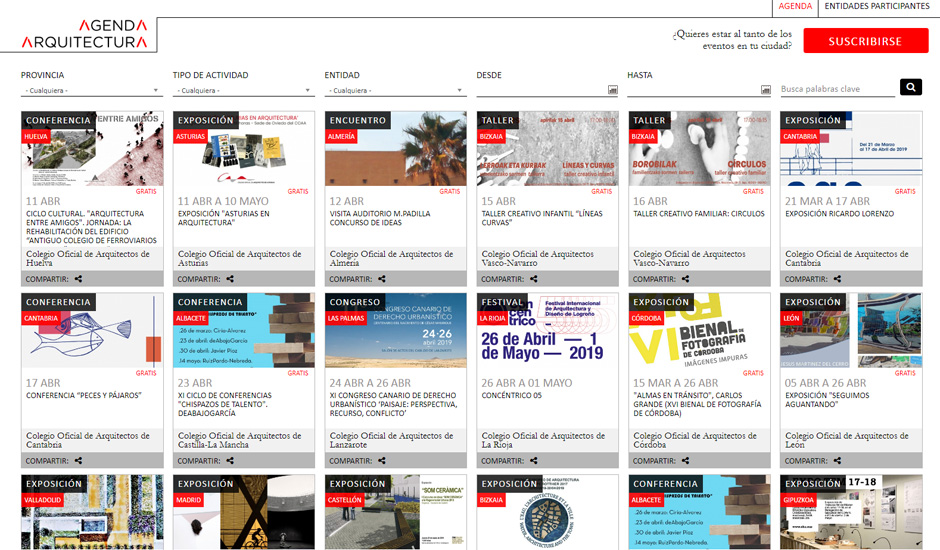940x550 pixels.
Task: Click the search magnifier button
Action: pos(910,88)
